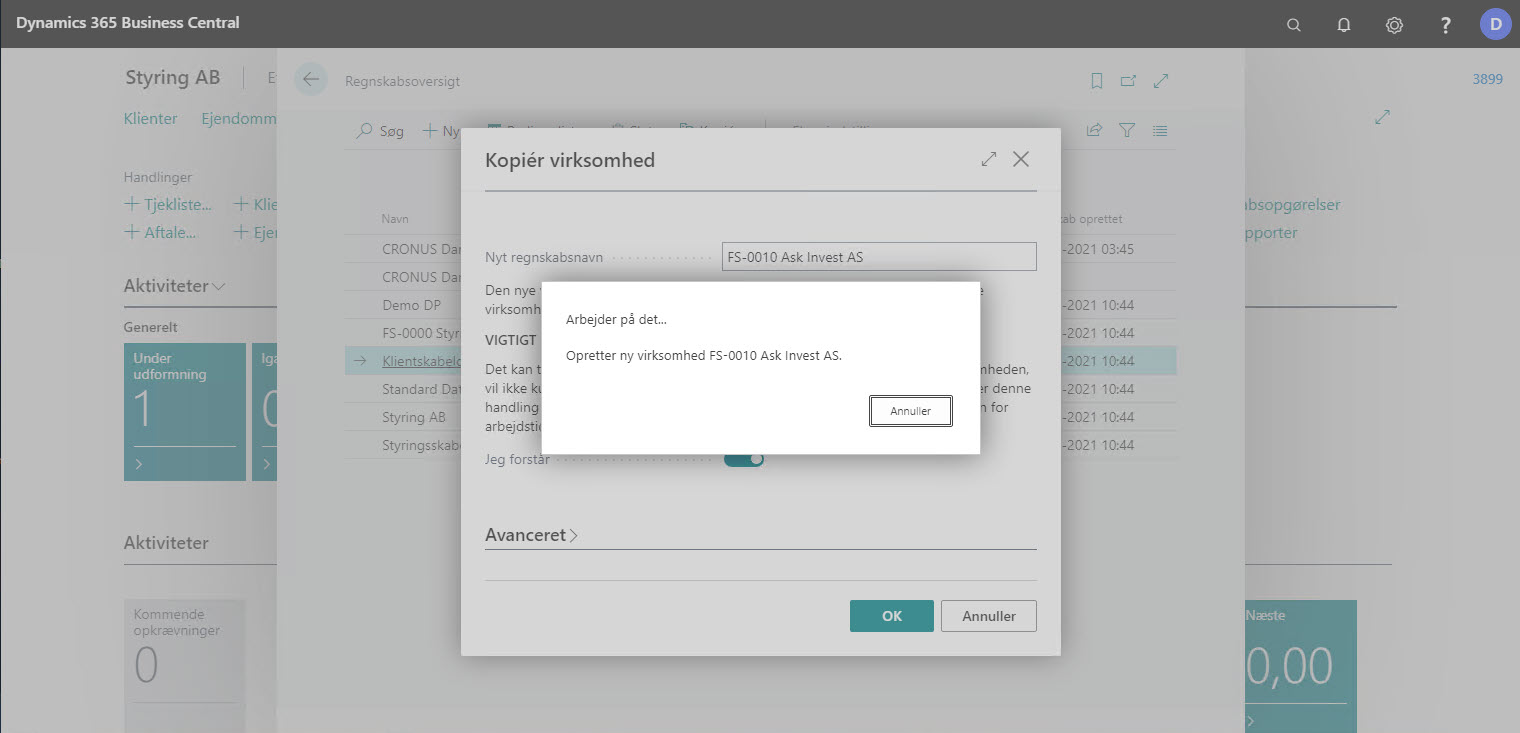This screenshot has width=1520, height=733.
Task: Click the Styring AB company heading
Action: [x=173, y=78]
